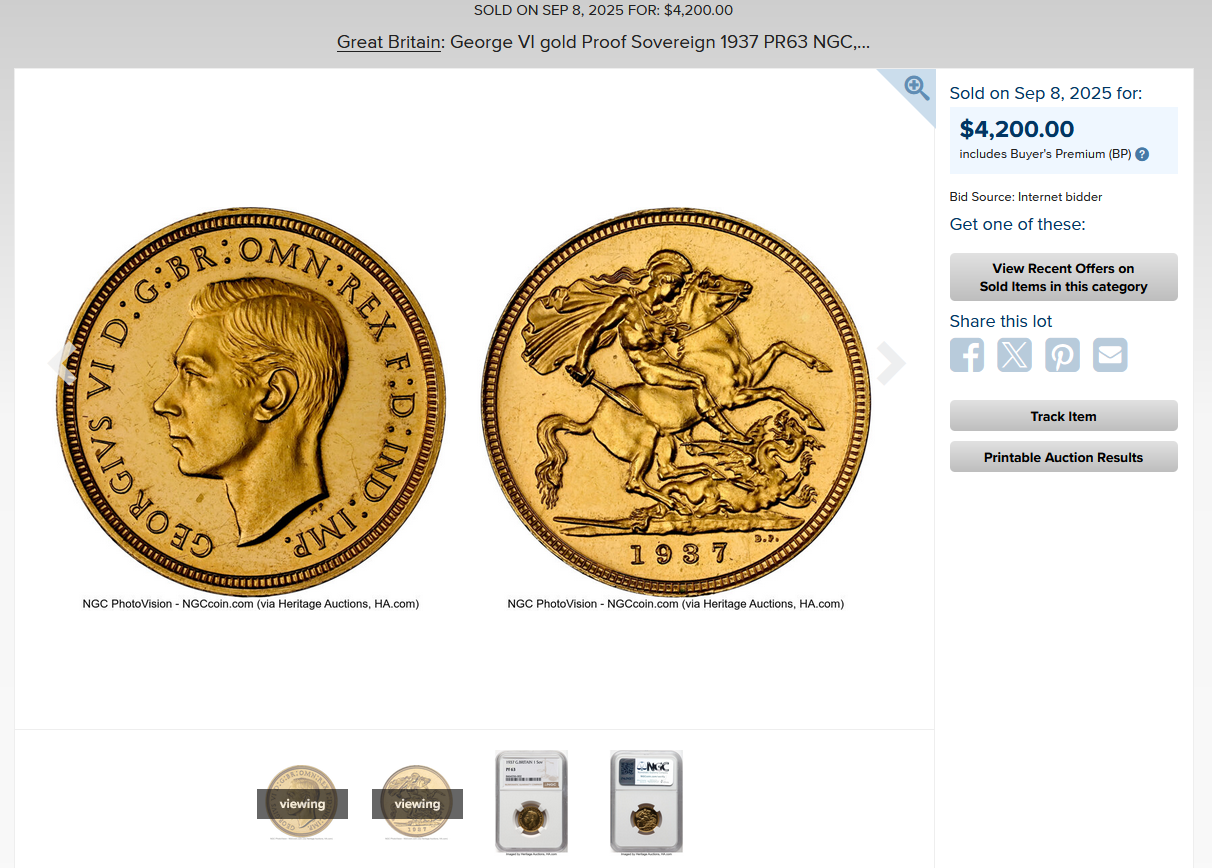
Task: Share this lot on X
Action: (1014, 355)
